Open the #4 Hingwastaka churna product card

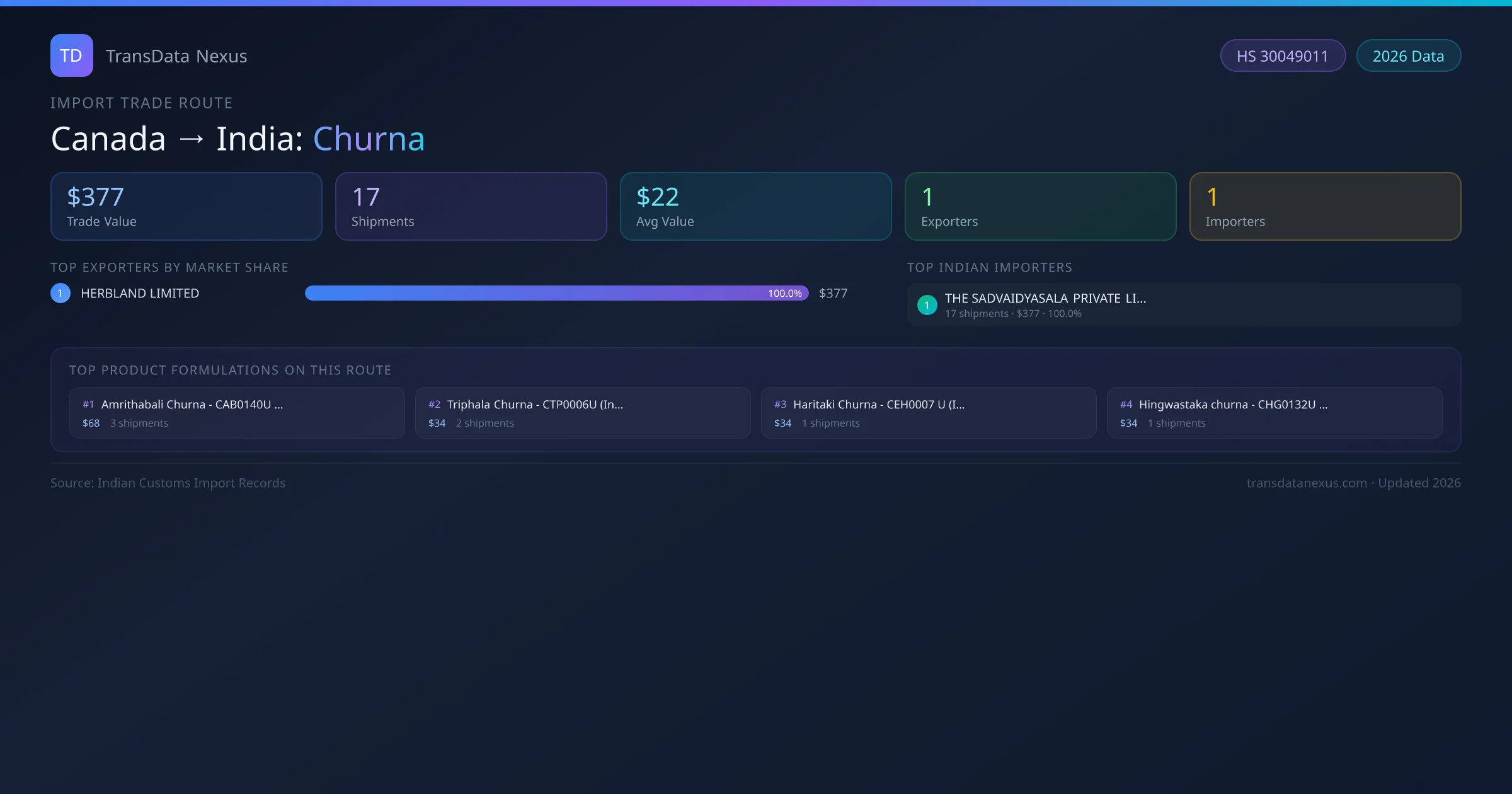tap(1274, 413)
